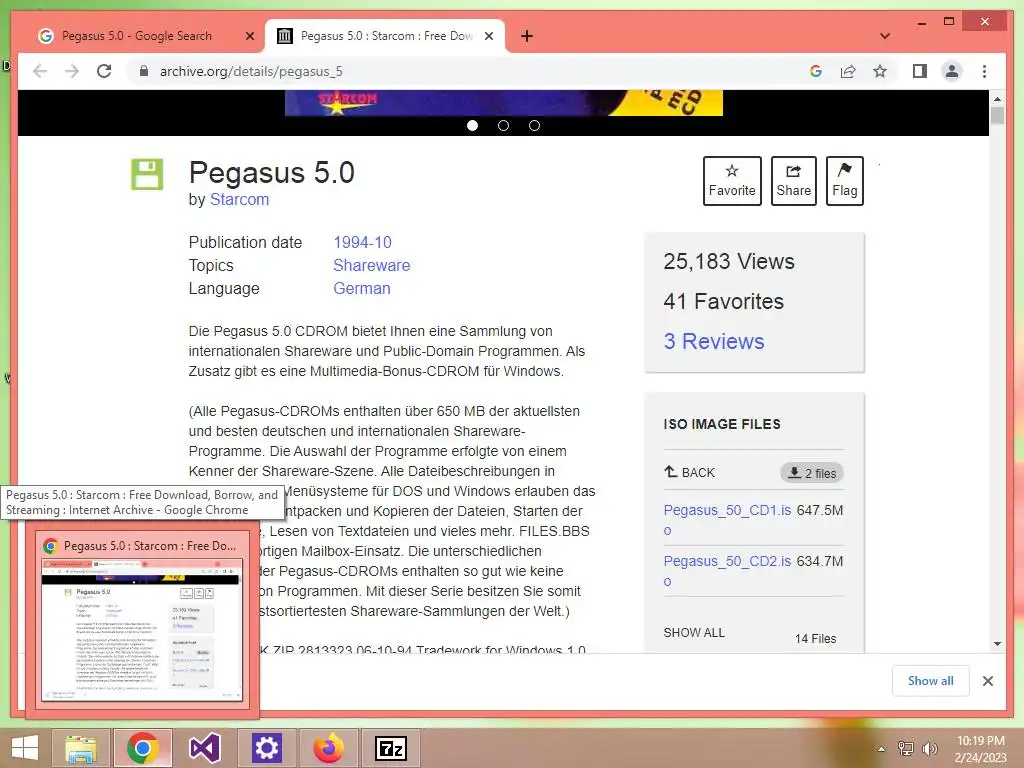1024x768 pixels.
Task: Click the page scrollbar up arrow
Action: click(x=997, y=99)
